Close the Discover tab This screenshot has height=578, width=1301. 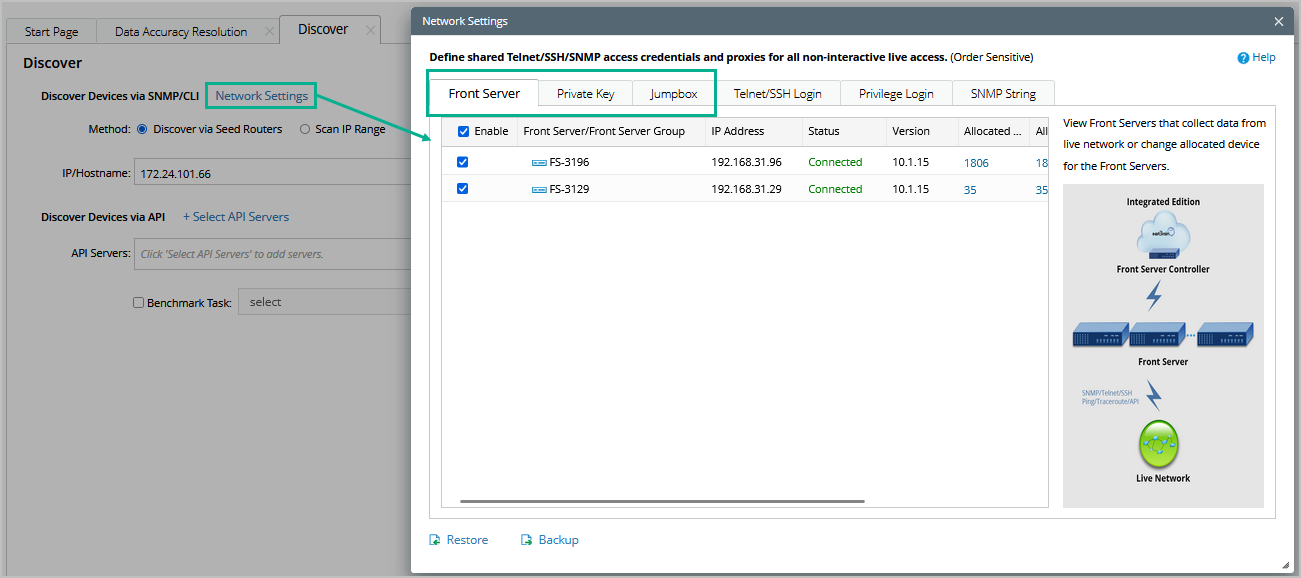369,31
